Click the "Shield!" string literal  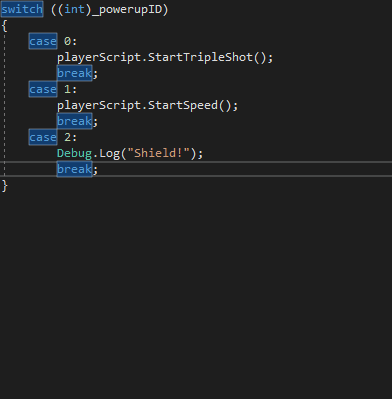159,153
